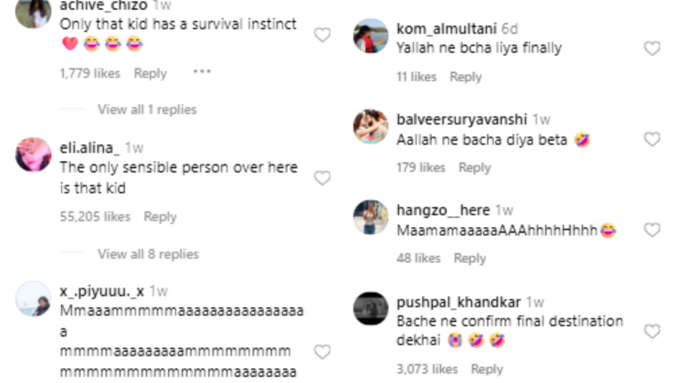Open kom_almultani's profile picture
680x383 pixels.
pyautogui.click(x=370, y=36)
